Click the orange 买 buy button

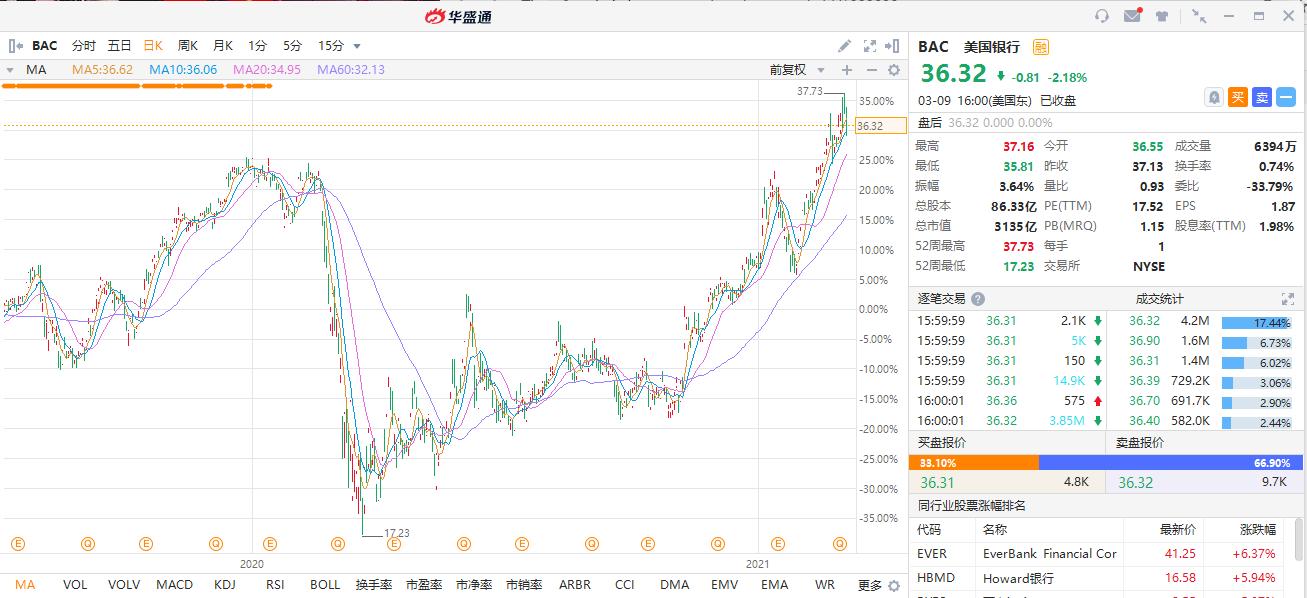point(1238,97)
